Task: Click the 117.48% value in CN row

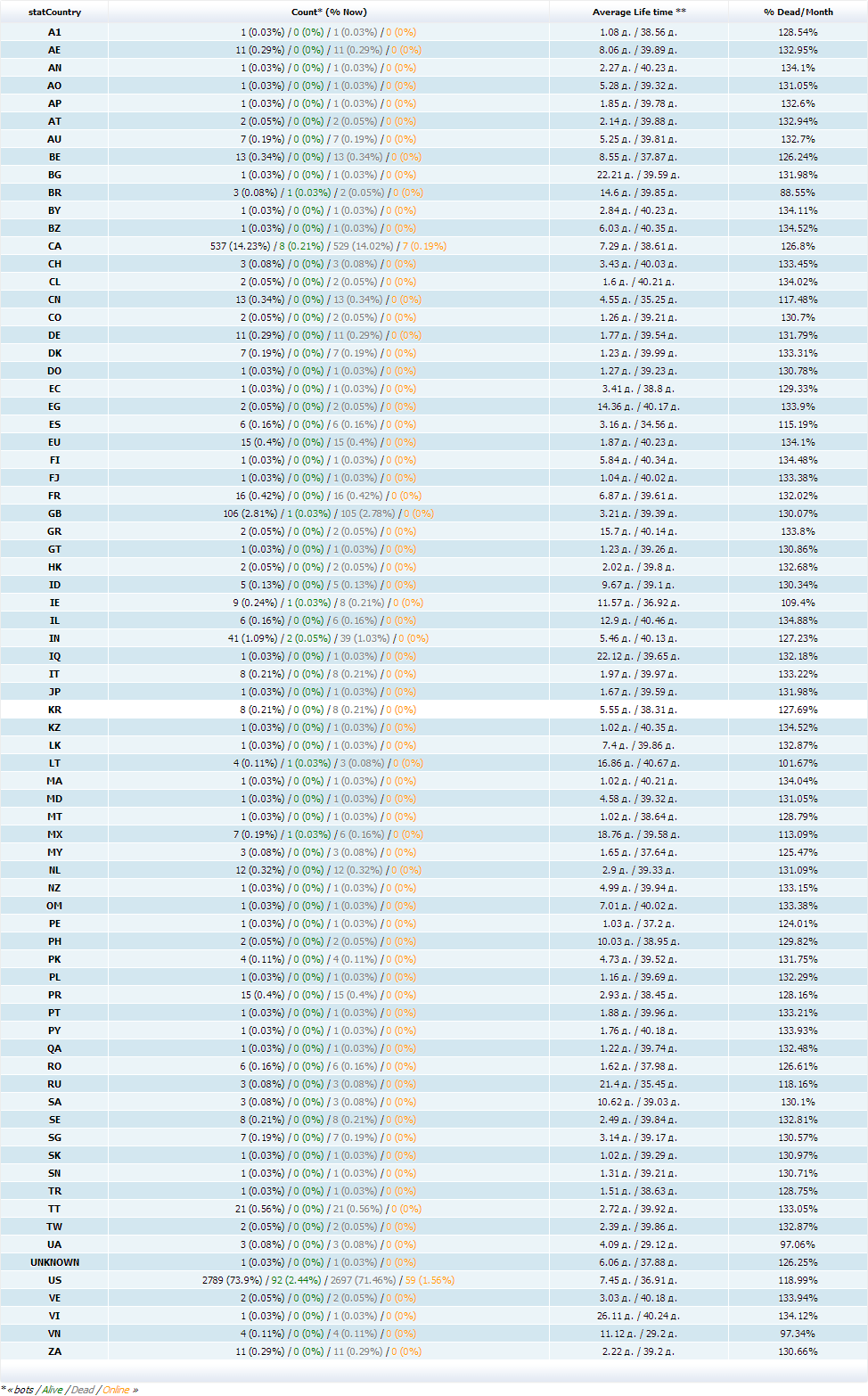Action: [x=798, y=300]
